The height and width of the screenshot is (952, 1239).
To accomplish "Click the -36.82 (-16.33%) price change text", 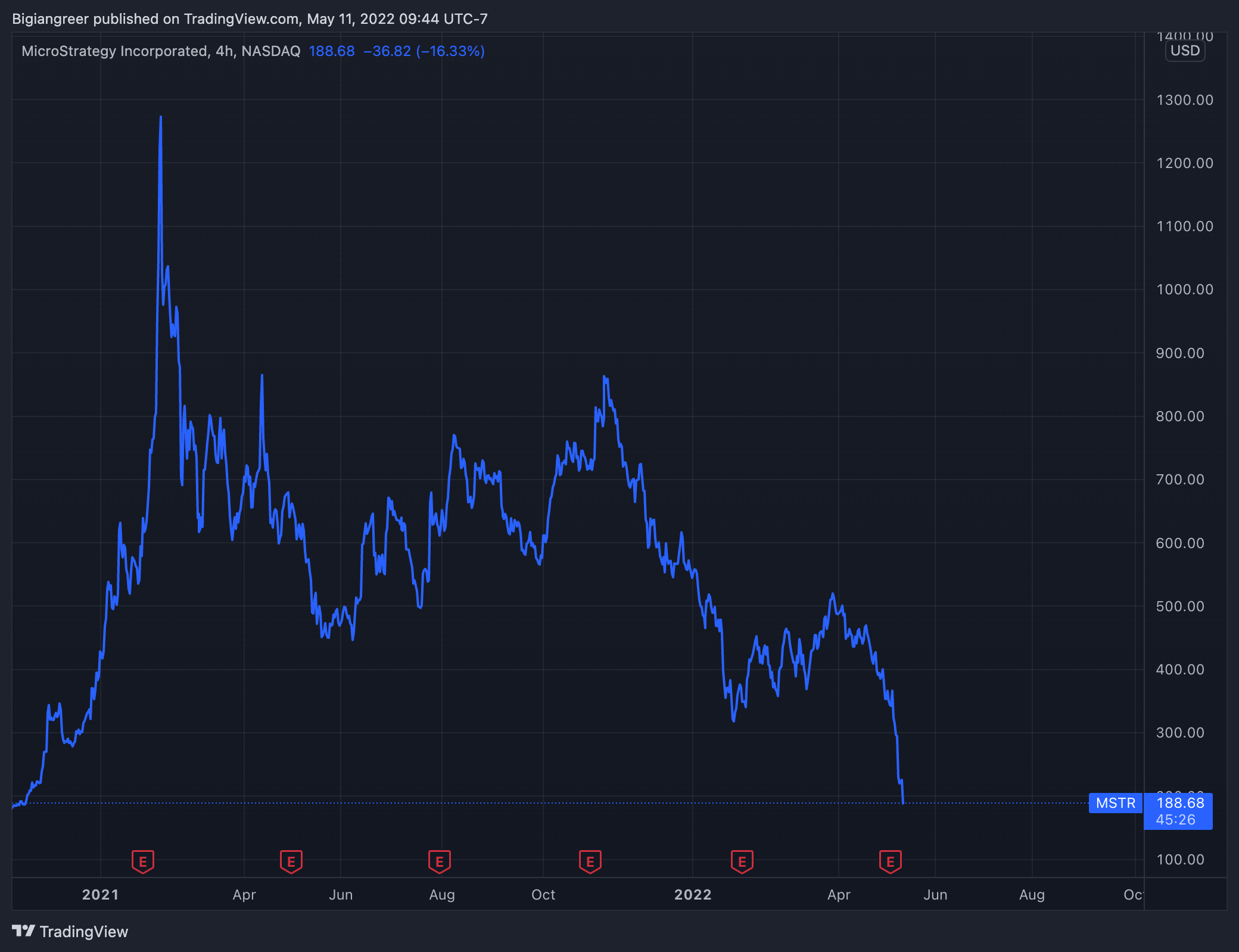I will click(424, 51).
